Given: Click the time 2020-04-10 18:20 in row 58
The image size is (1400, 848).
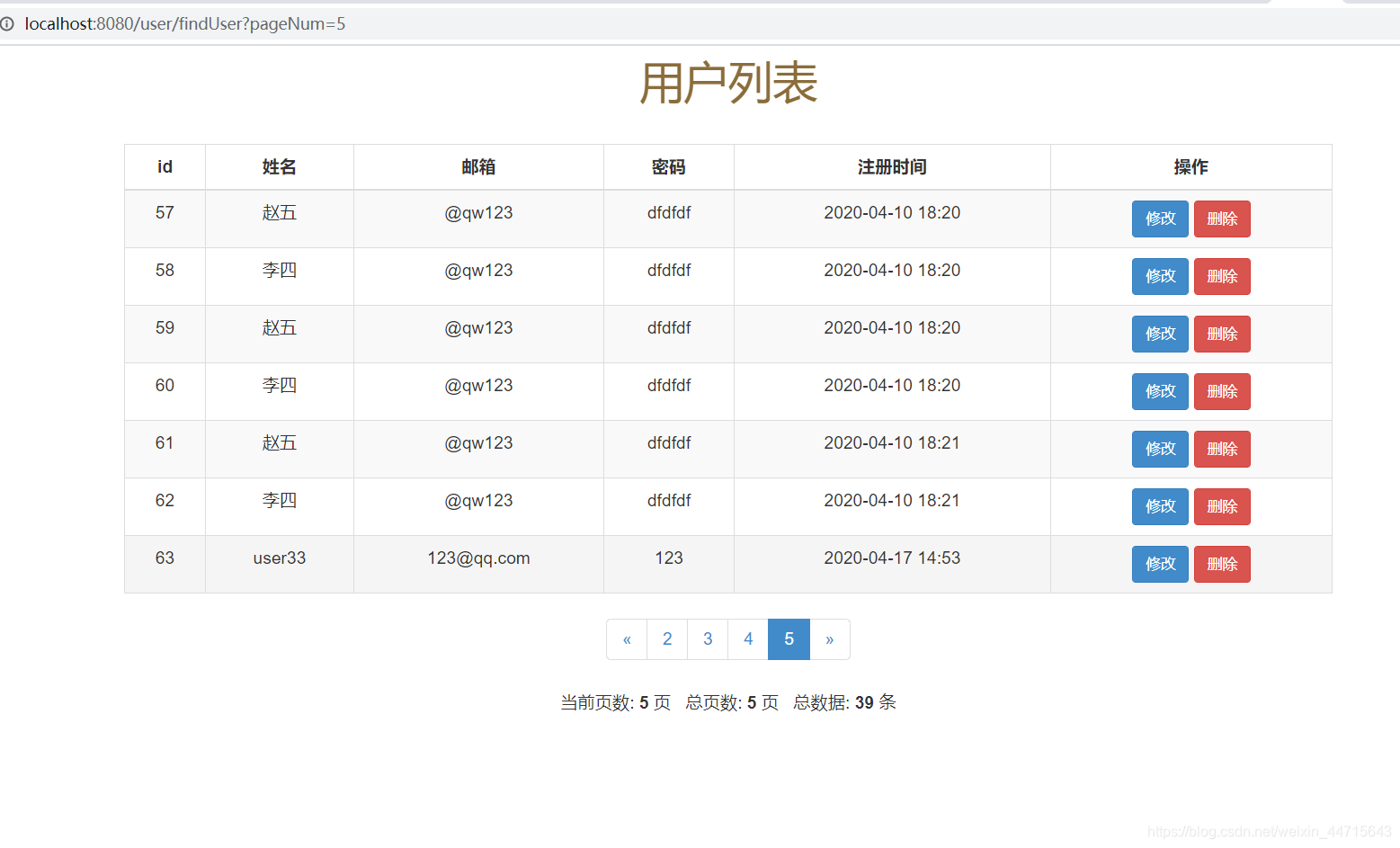Looking at the screenshot, I should [892, 271].
